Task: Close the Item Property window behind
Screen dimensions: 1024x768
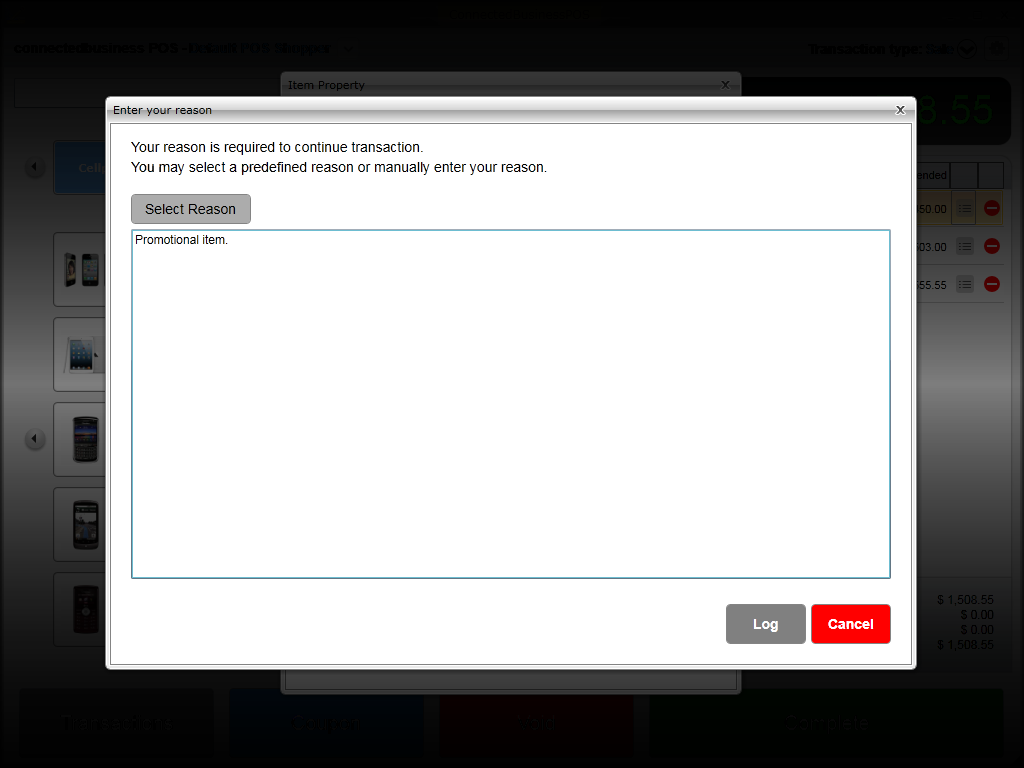Action: [725, 85]
